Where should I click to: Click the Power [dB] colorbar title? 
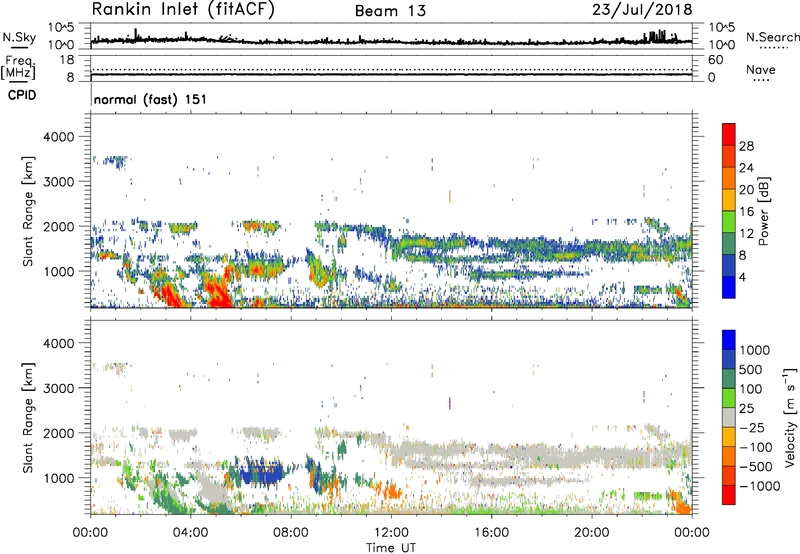point(763,211)
